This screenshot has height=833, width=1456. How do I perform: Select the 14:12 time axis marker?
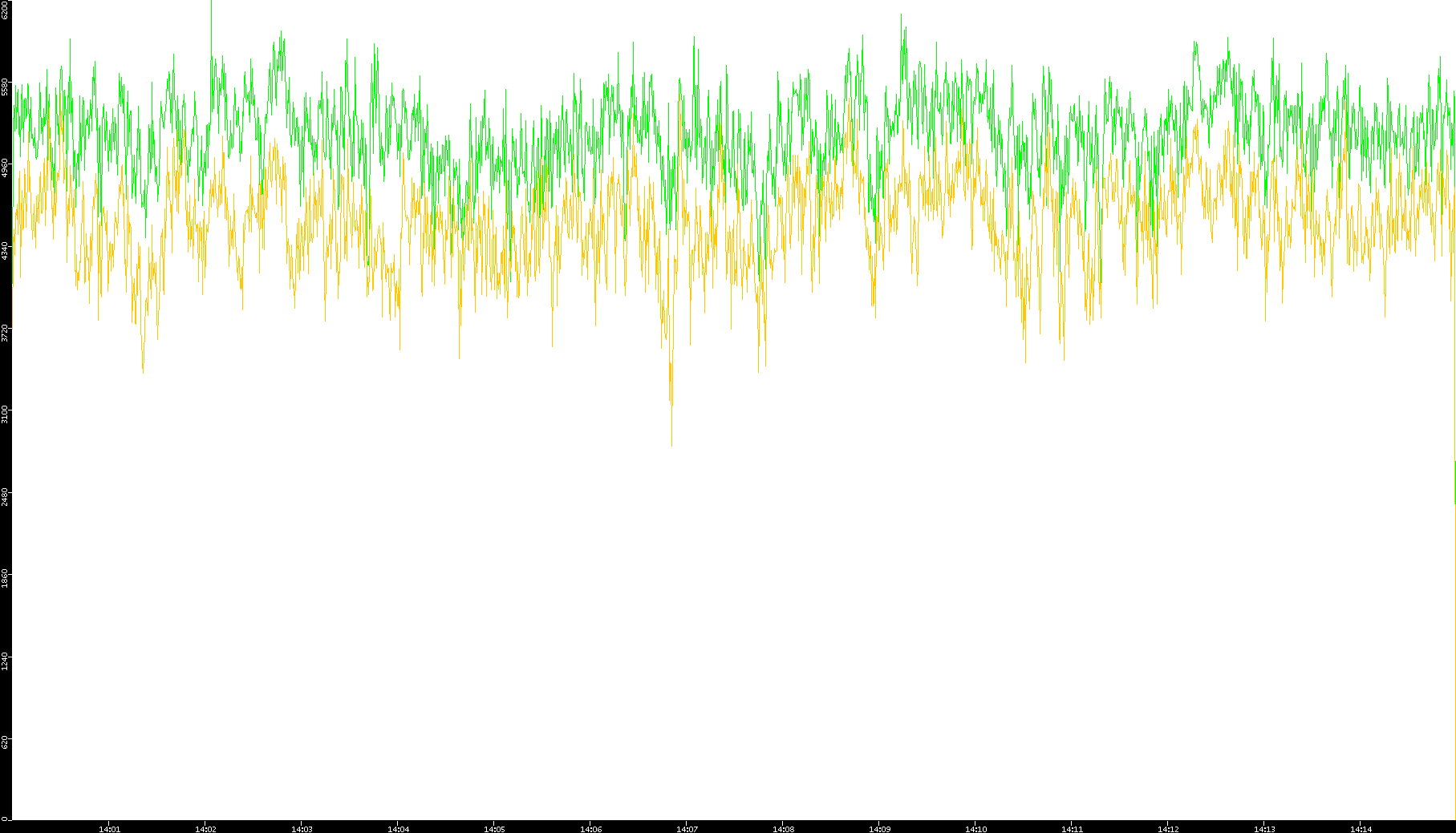point(1168,829)
